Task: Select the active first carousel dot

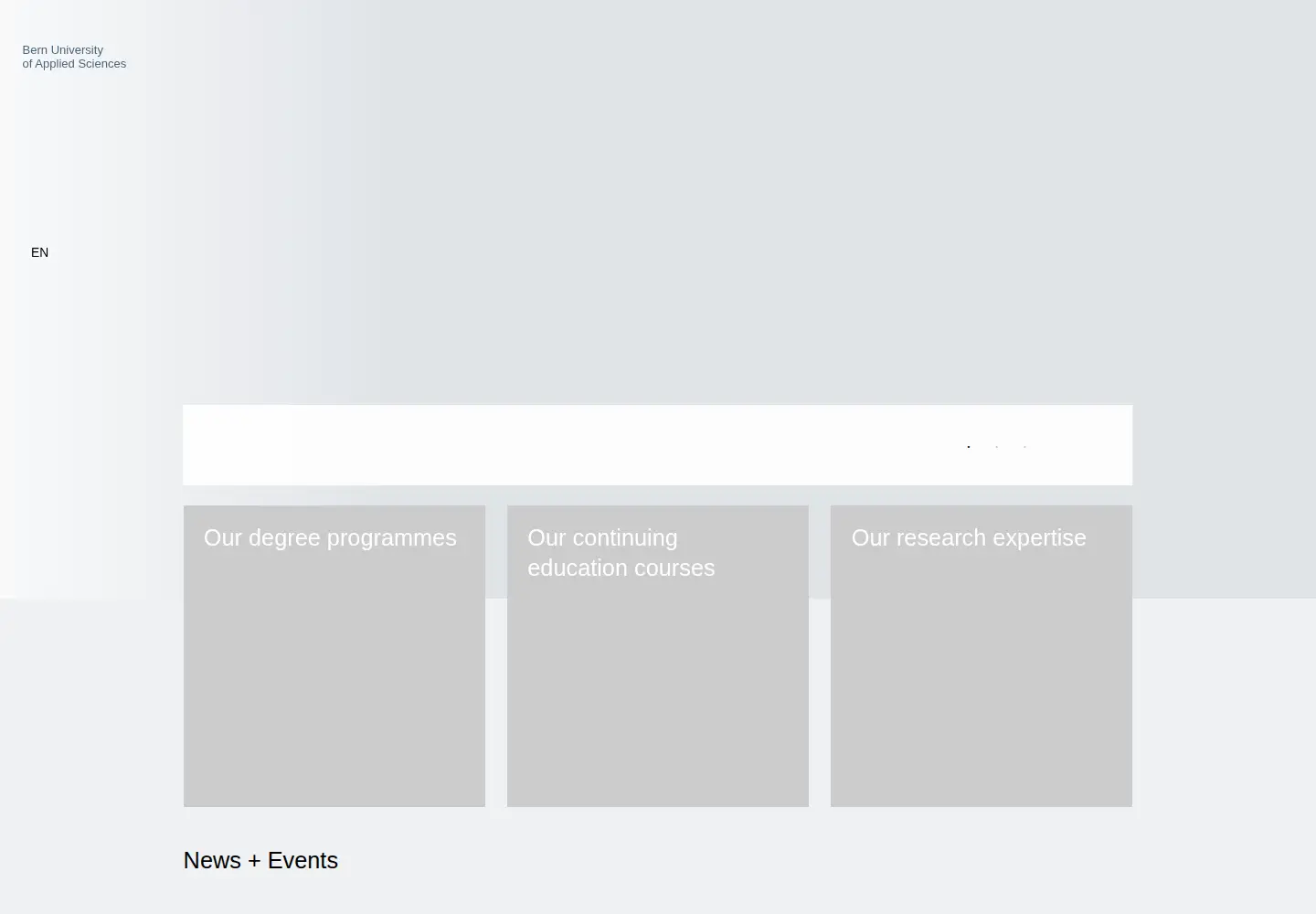Action: point(969,447)
